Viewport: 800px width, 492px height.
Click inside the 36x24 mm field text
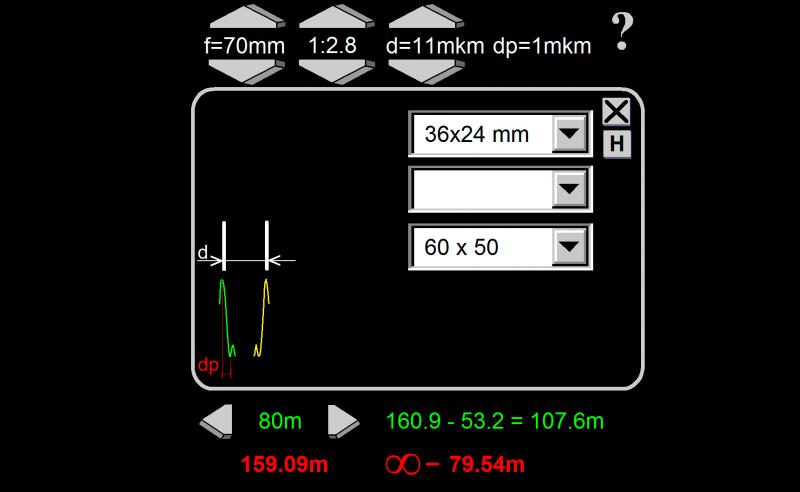click(x=477, y=134)
